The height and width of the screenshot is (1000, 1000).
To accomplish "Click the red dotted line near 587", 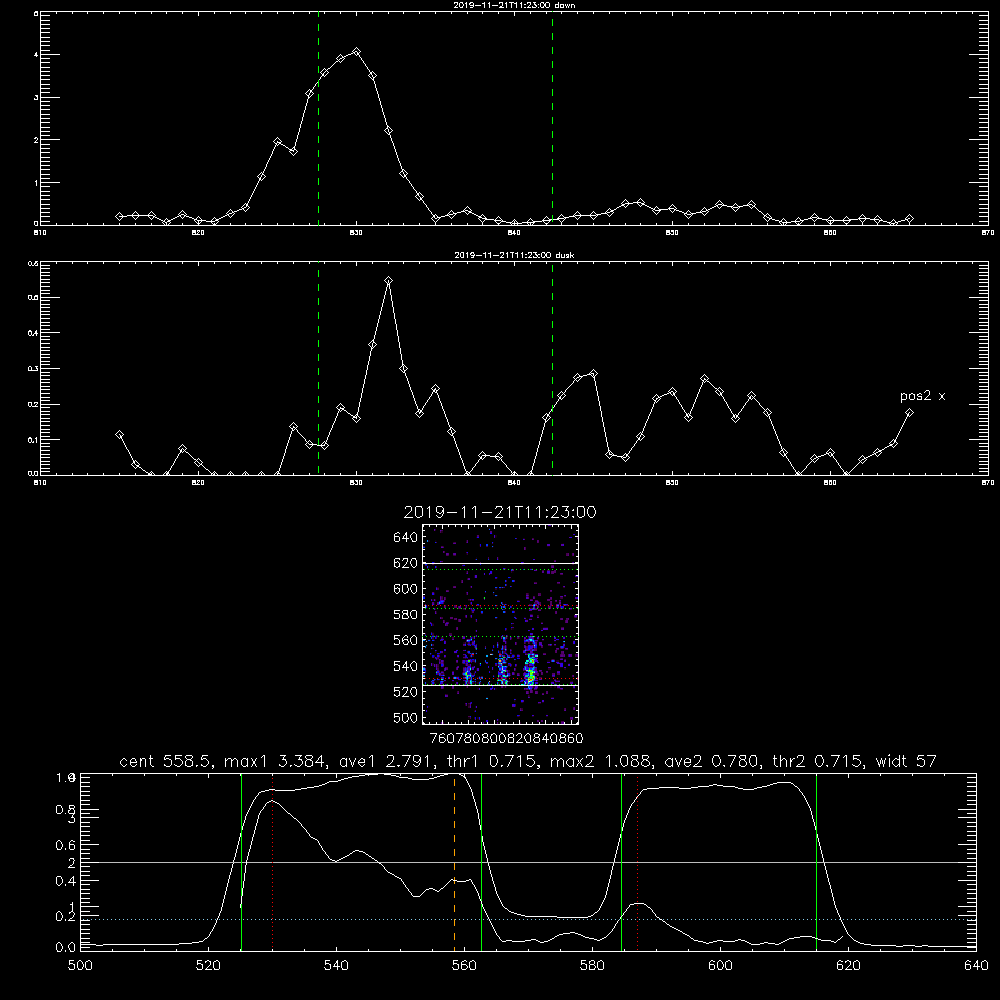I will (637, 862).
